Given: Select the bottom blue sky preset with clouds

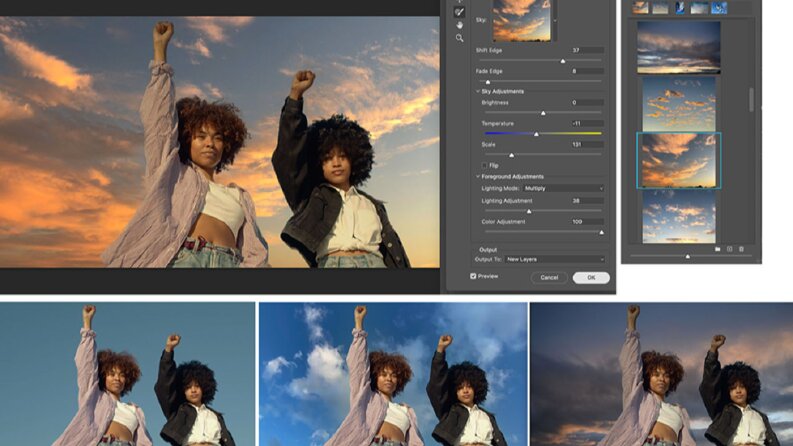Looking at the screenshot, I should [x=679, y=216].
